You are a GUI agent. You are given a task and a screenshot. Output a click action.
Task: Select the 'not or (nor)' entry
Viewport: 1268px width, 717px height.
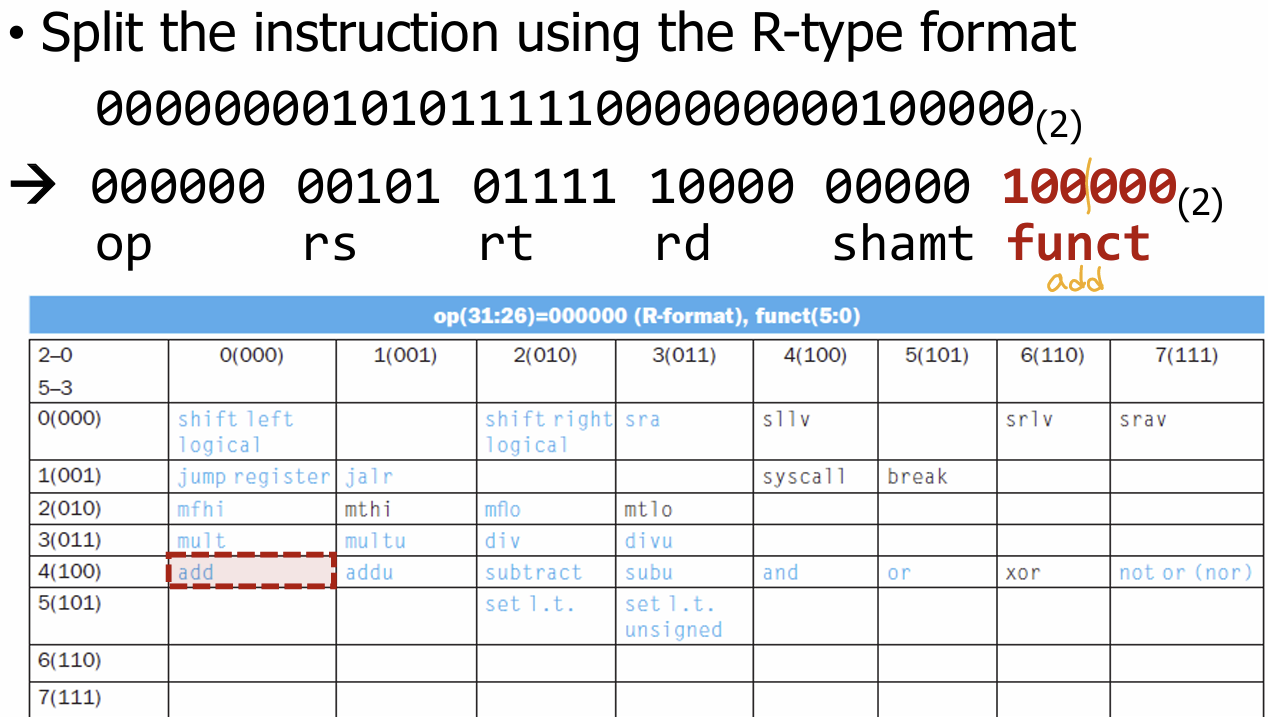(1186, 573)
